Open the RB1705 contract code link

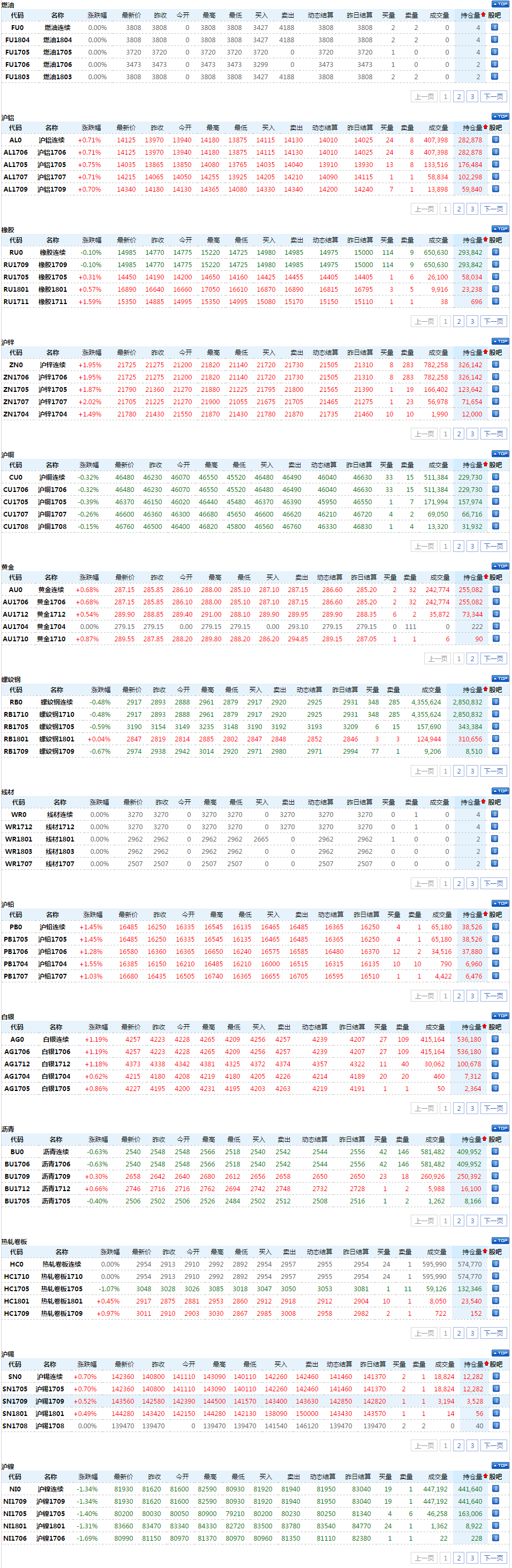coord(16,727)
